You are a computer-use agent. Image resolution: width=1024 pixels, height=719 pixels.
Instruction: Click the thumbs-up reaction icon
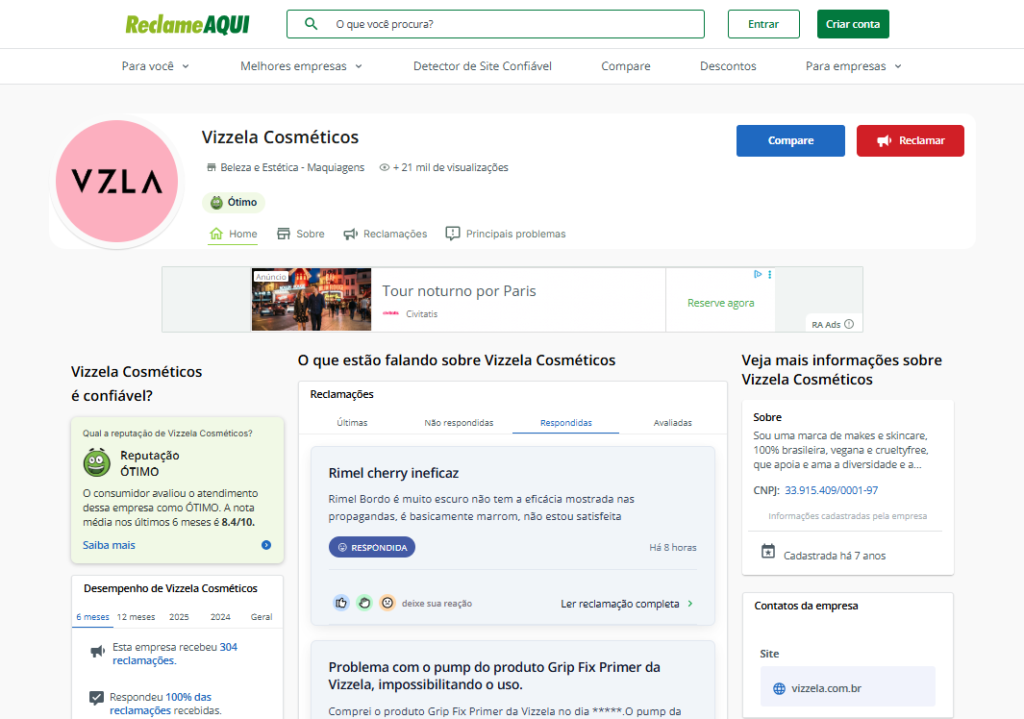341,603
